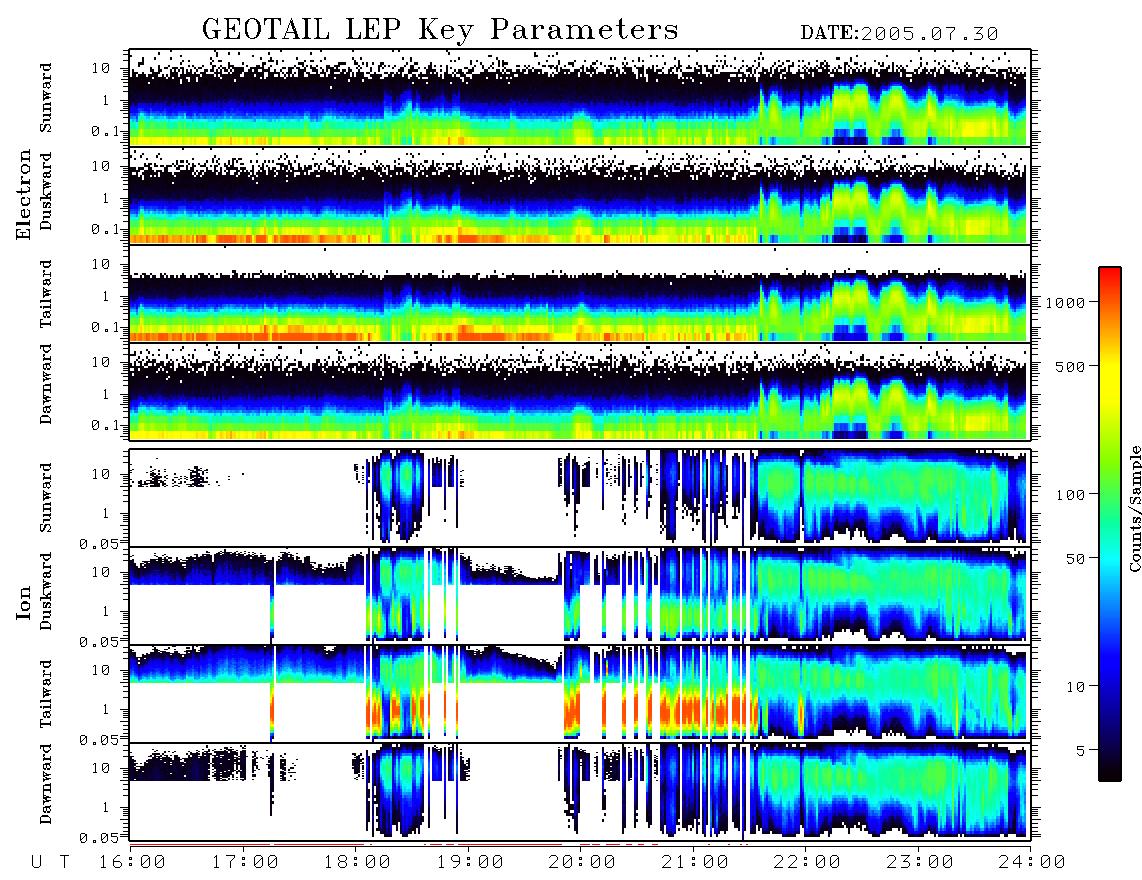
Task: Click the "24:00" time tick label
Action: coord(1032,862)
